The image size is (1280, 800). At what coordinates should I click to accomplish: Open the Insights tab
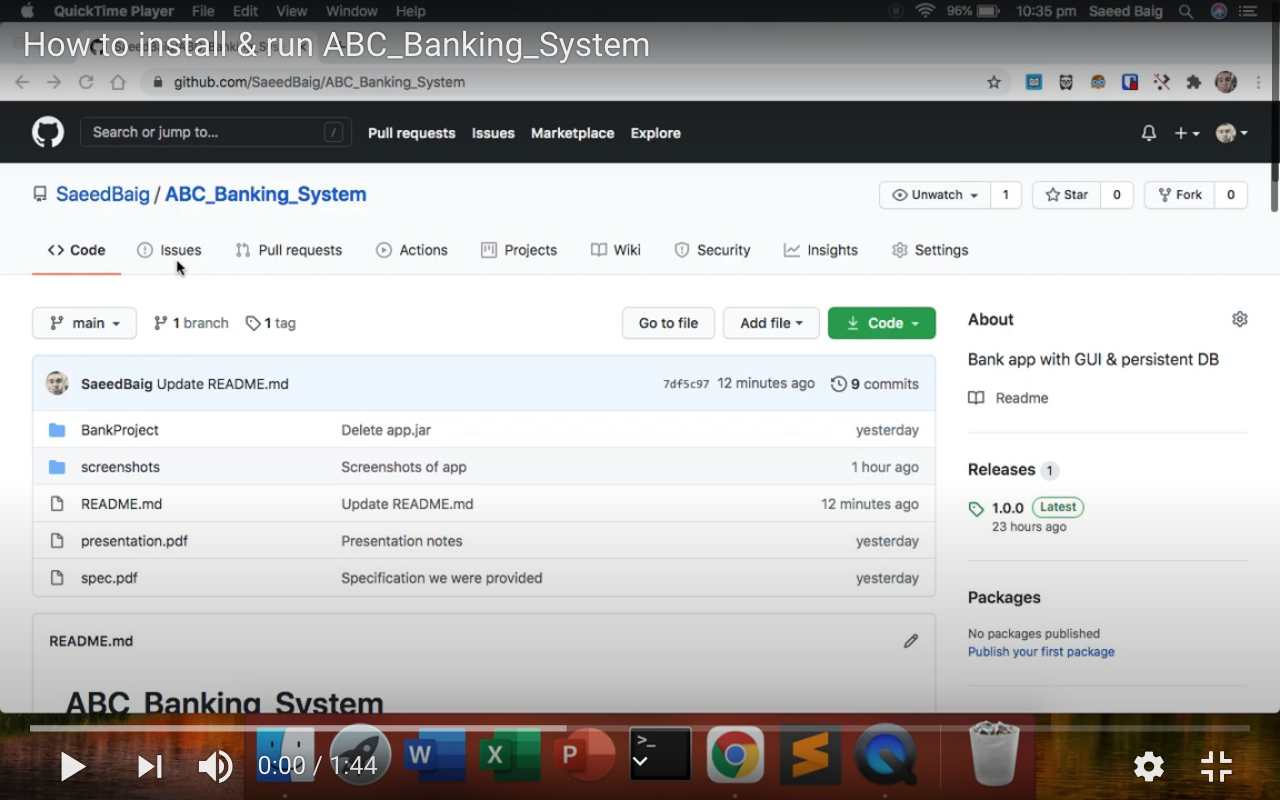[821, 250]
